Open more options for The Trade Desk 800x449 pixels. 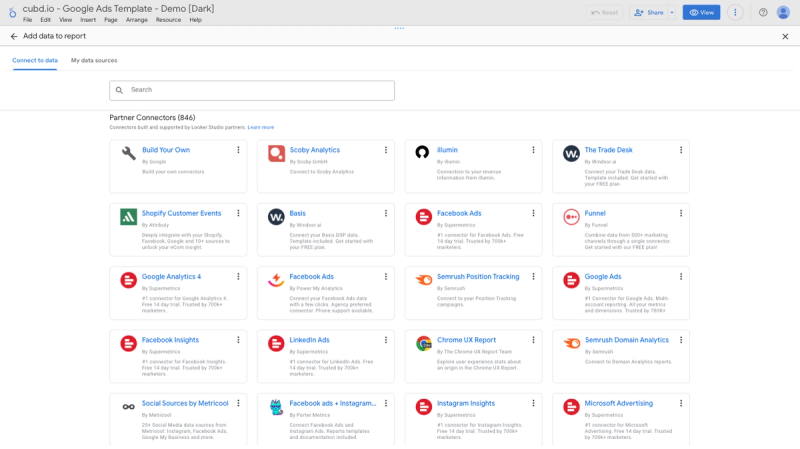(681, 150)
